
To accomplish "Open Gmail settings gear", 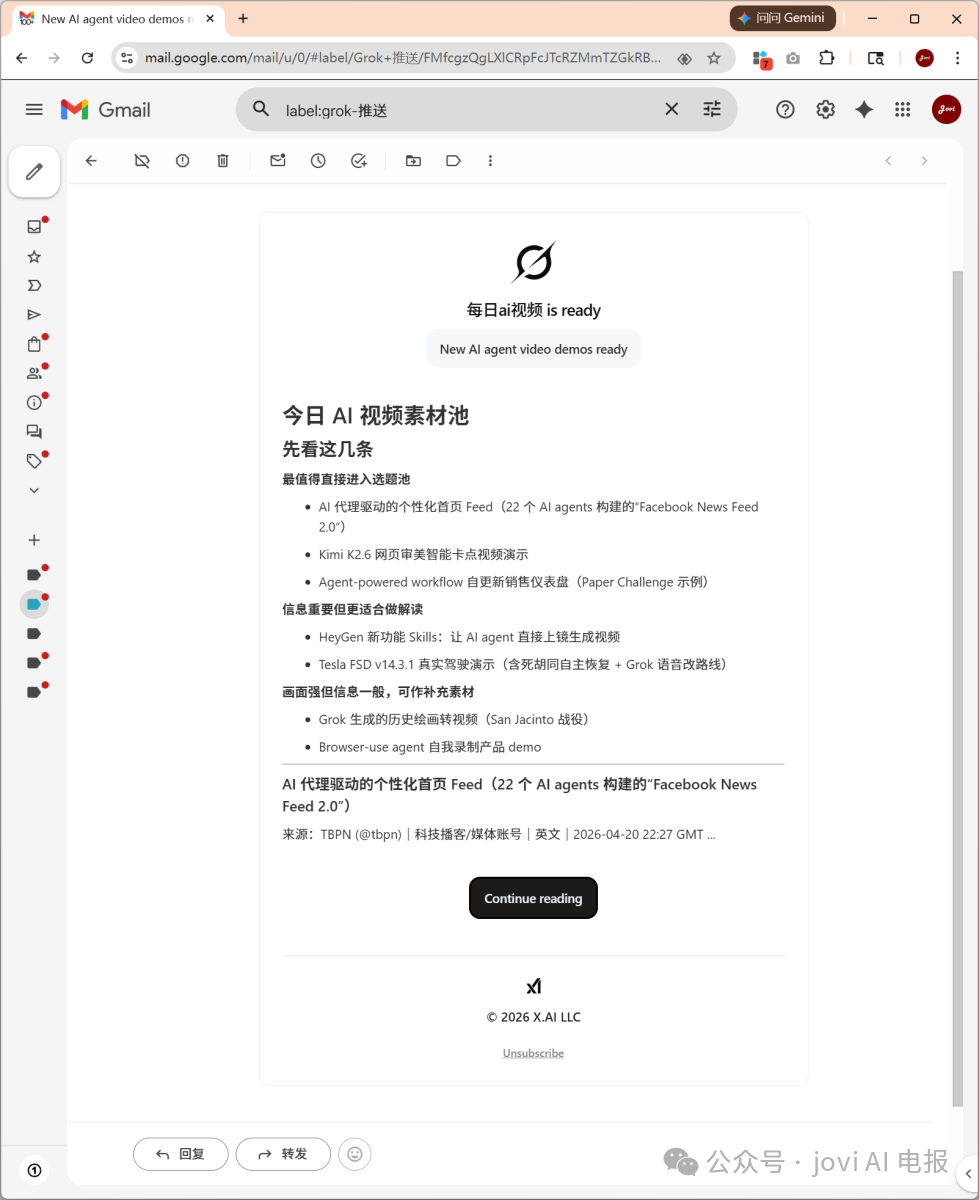I will [x=825, y=110].
